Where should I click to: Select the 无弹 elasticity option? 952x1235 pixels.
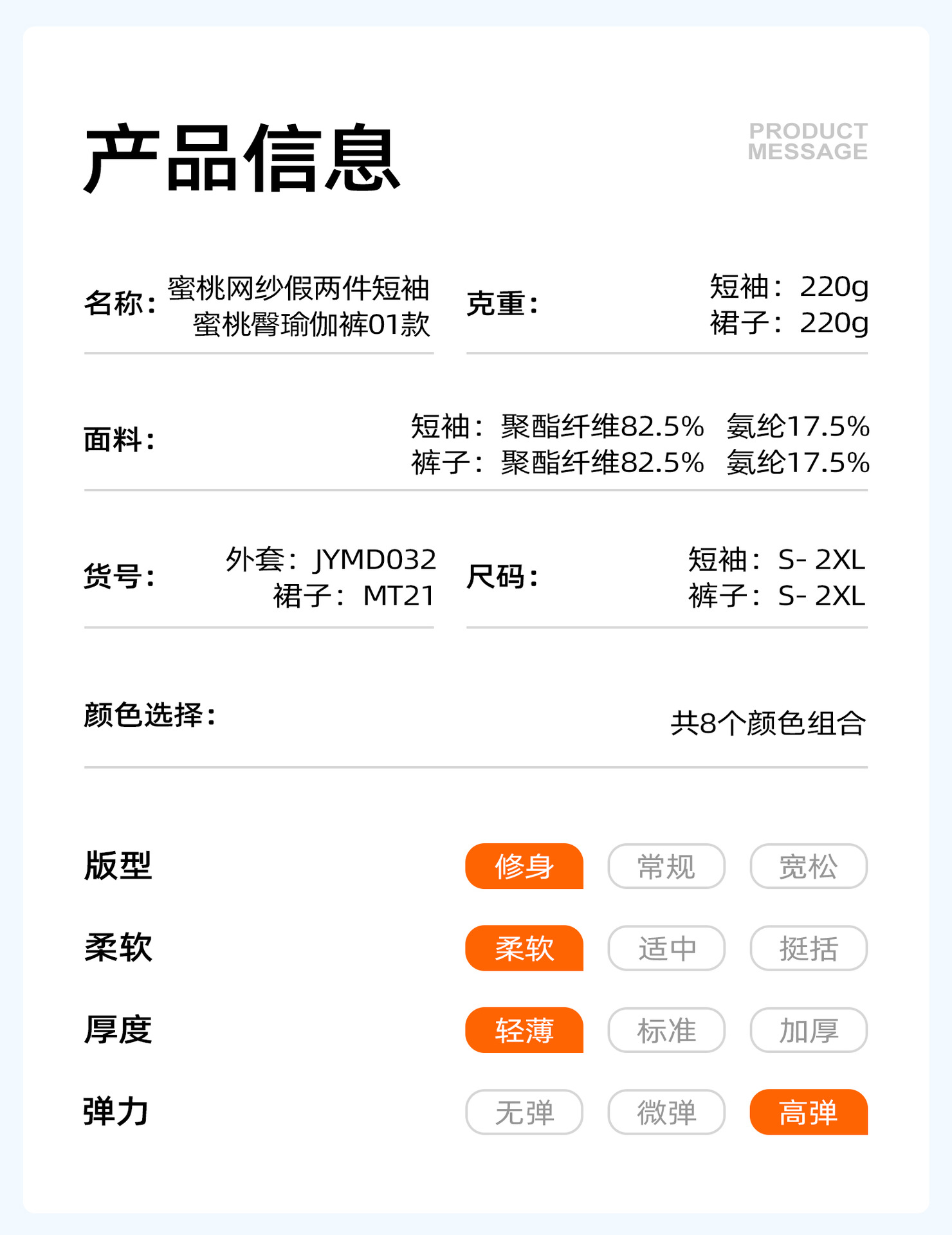coord(524,1112)
